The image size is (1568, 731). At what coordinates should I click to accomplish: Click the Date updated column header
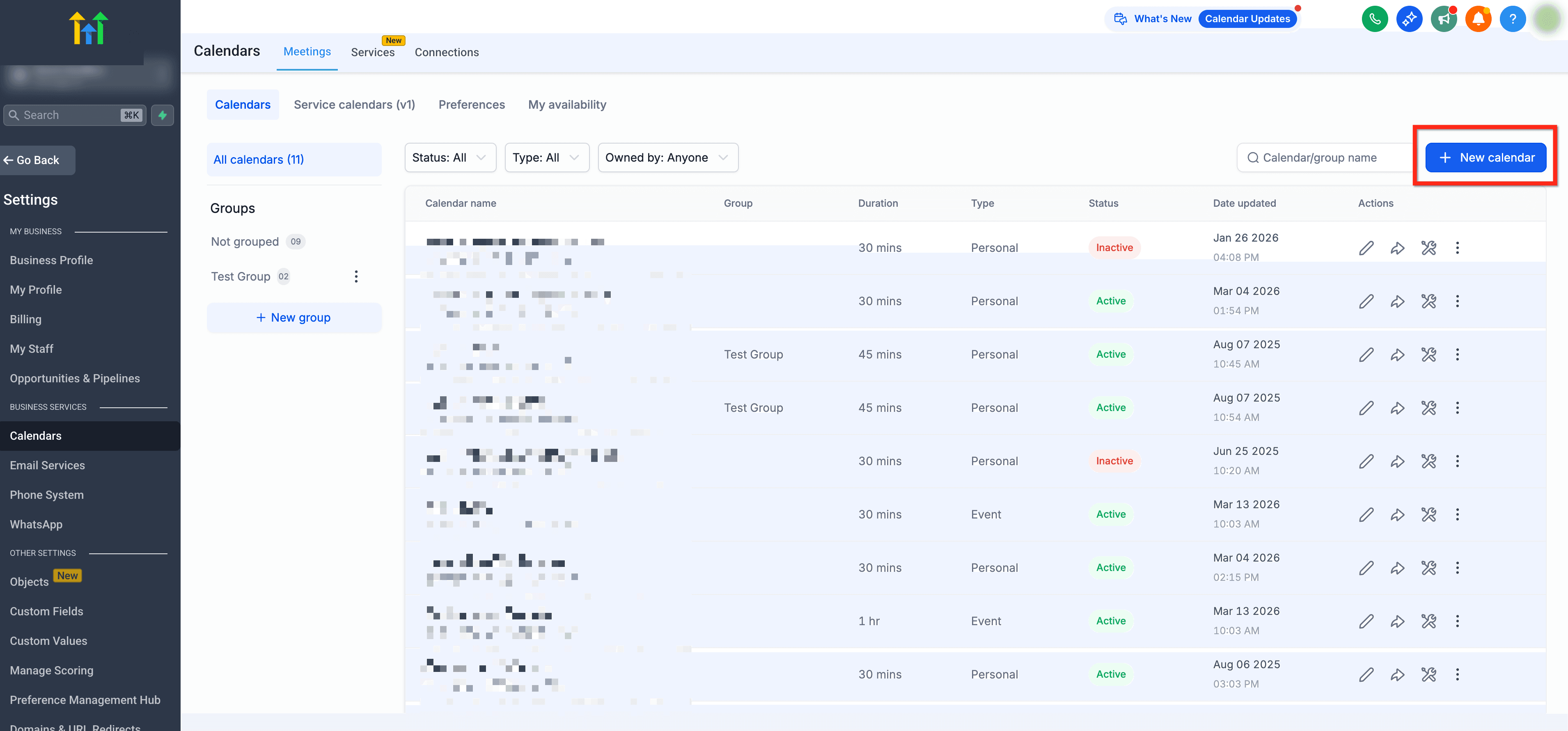coord(1244,203)
